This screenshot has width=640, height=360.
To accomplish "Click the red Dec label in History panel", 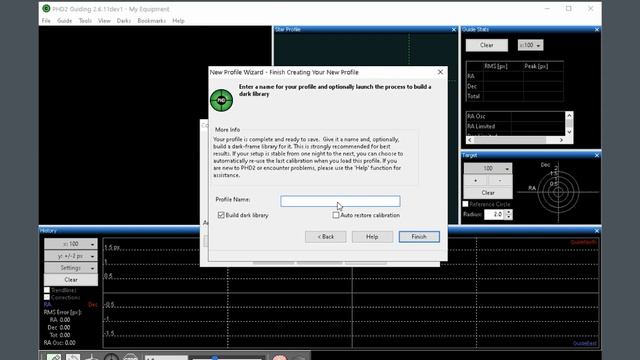I will point(93,305).
